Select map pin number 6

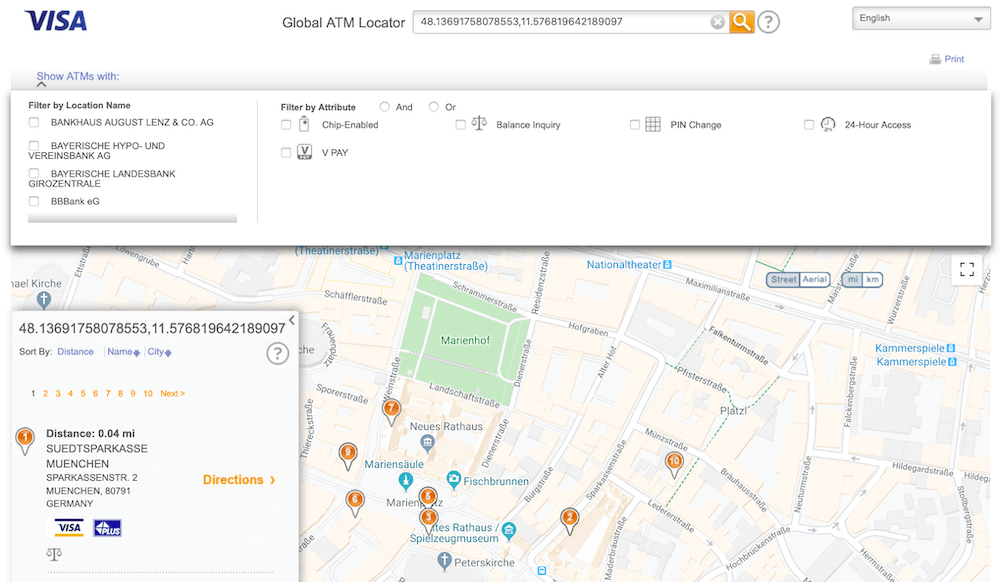coord(355,504)
